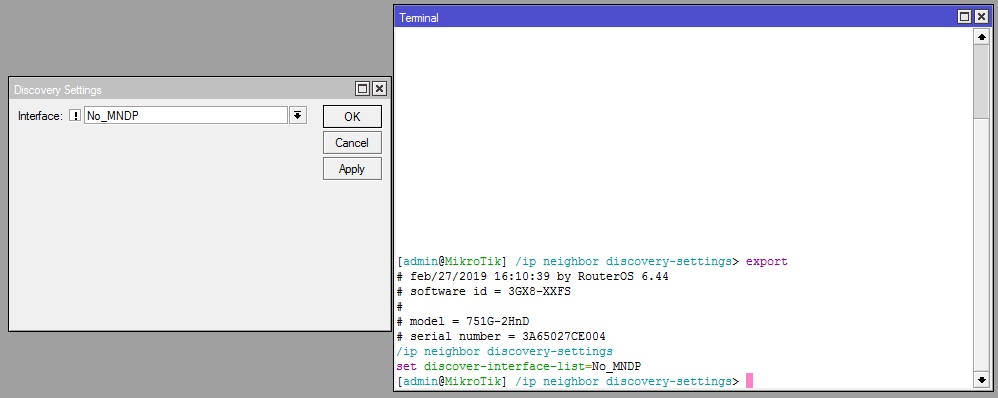Image resolution: width=998 pixels, height=398 pixels.
Task: Maximize the Discovery Settings window
Action: tap(362, 89)
